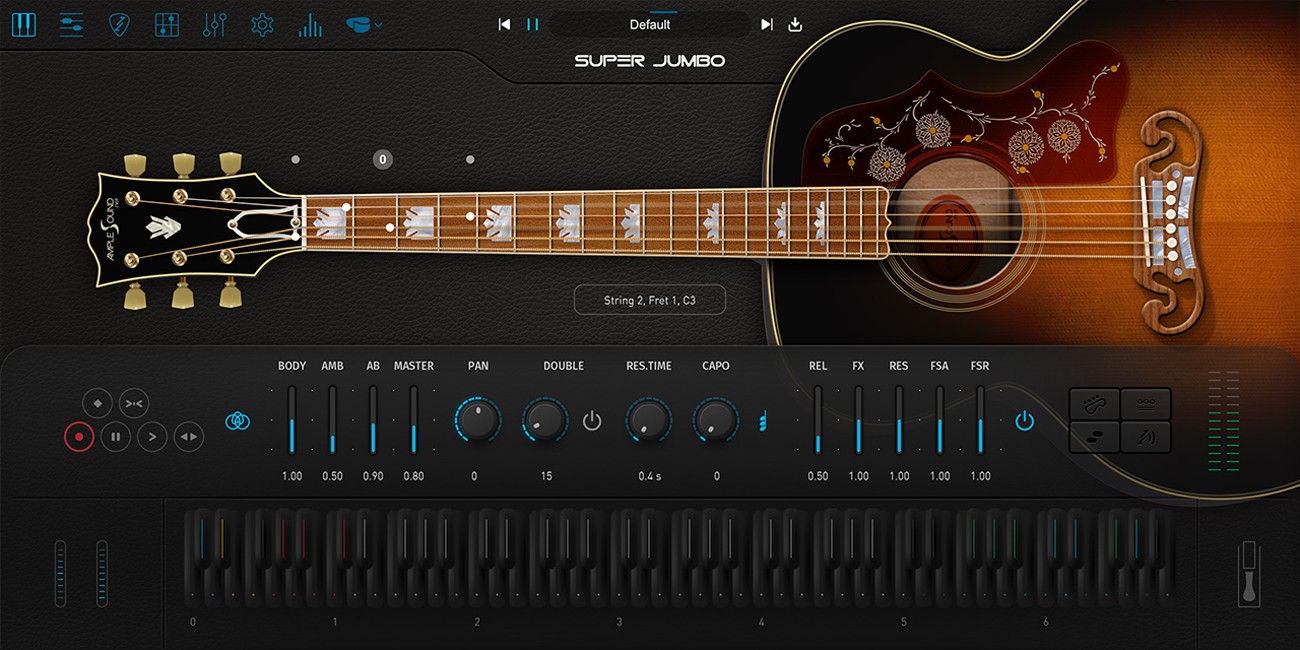
Task: Click the DOUBLE value 15
Action: click(546, 476)
